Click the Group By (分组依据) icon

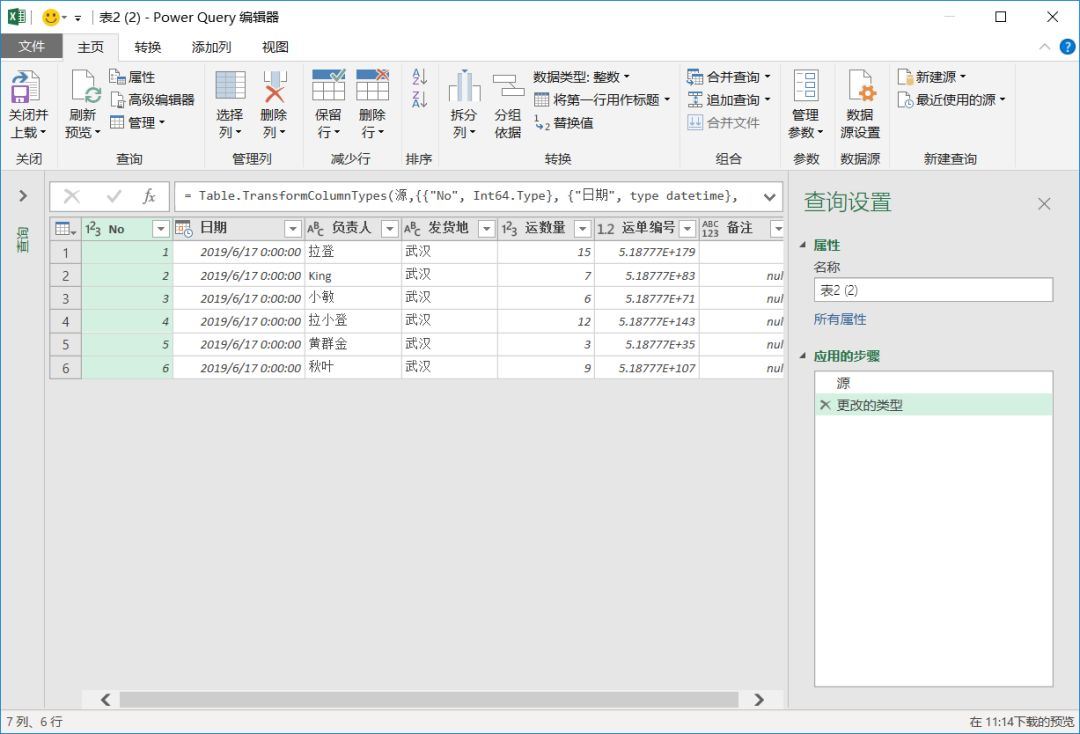508,86
